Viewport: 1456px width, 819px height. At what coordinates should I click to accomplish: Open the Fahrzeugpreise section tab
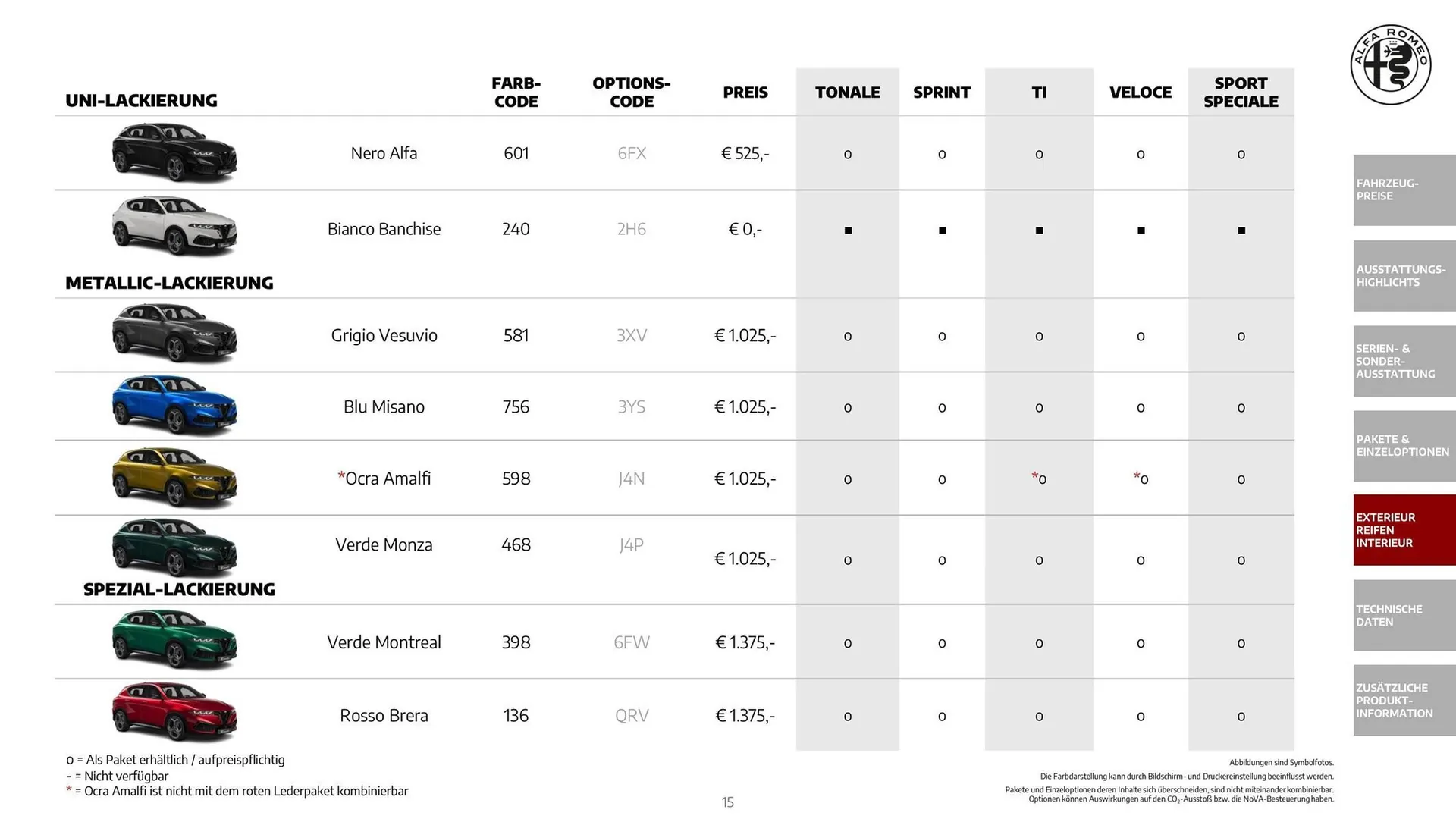click(x=1403, y=190)
